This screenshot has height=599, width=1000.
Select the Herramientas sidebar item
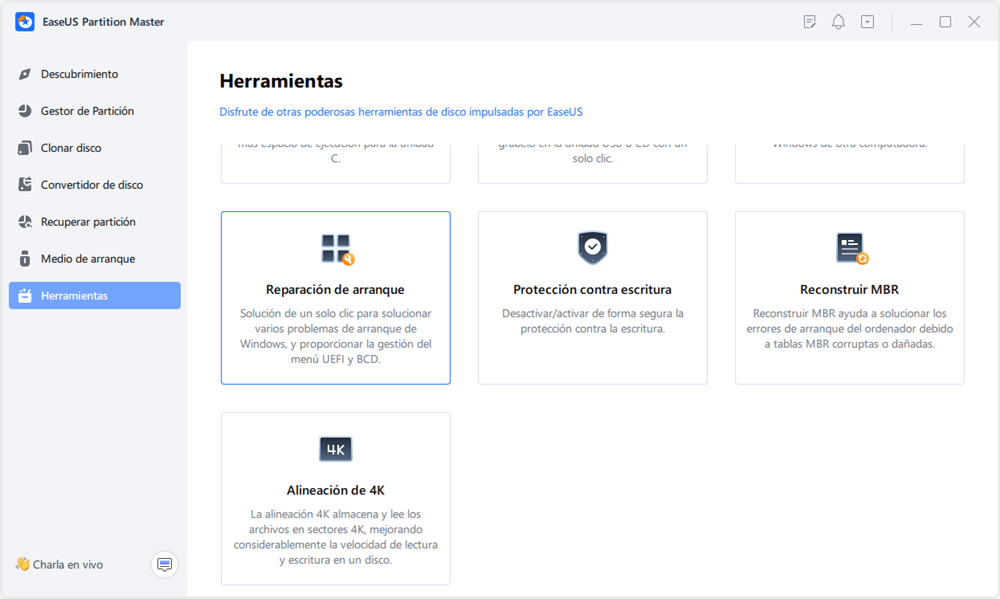point(94,295)
